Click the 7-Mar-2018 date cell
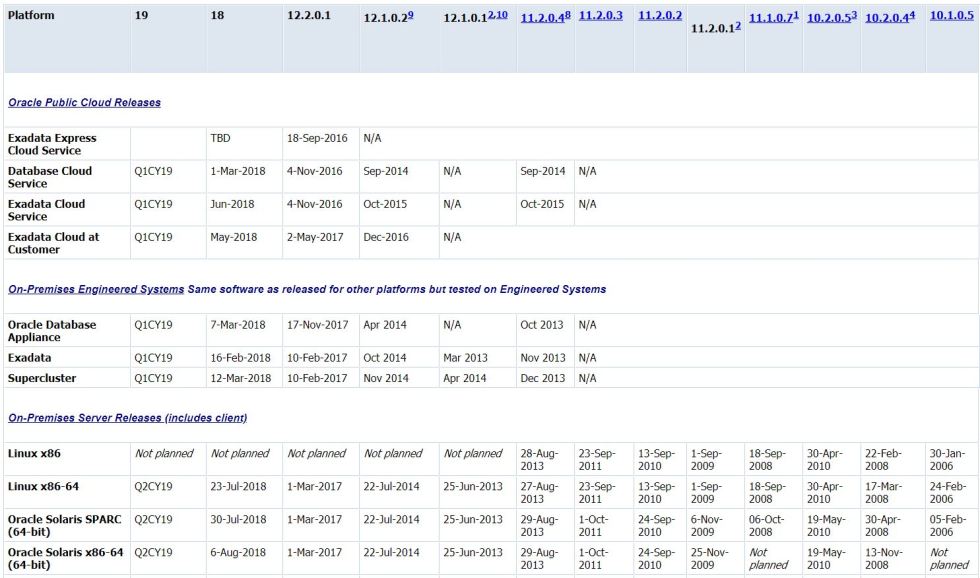Screen dimensions: 980x578 point(238,325)
